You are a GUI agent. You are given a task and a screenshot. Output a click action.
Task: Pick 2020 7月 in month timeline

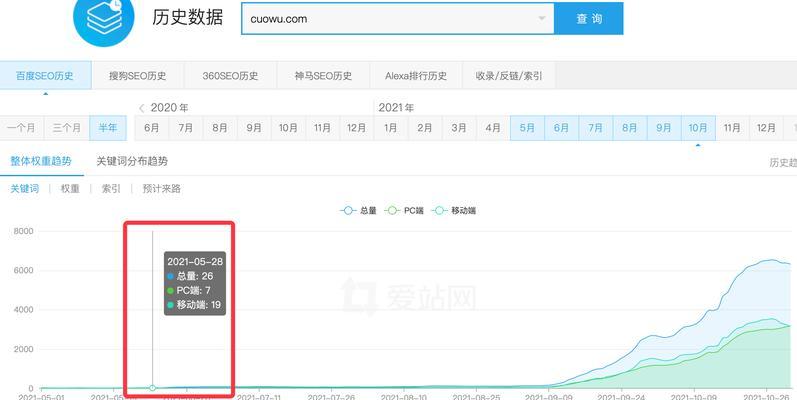click(x=186, y=128)
